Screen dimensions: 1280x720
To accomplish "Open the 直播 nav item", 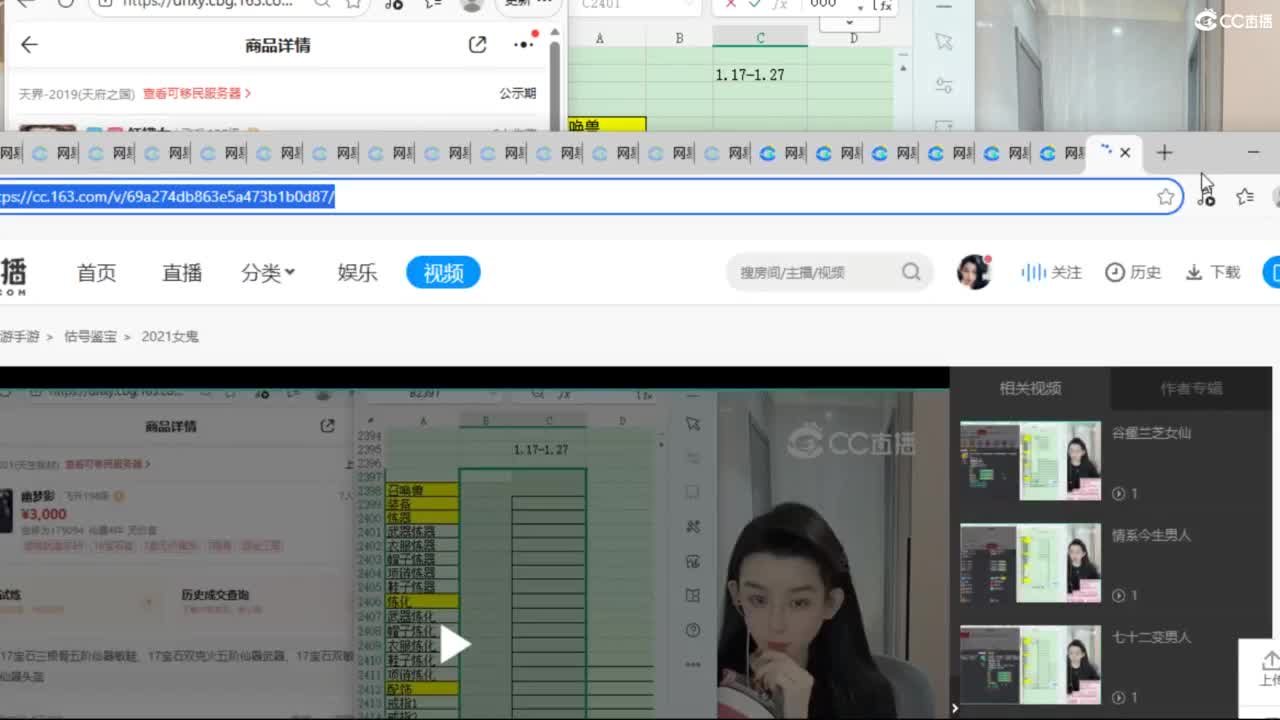I will [x=182, y=273].
